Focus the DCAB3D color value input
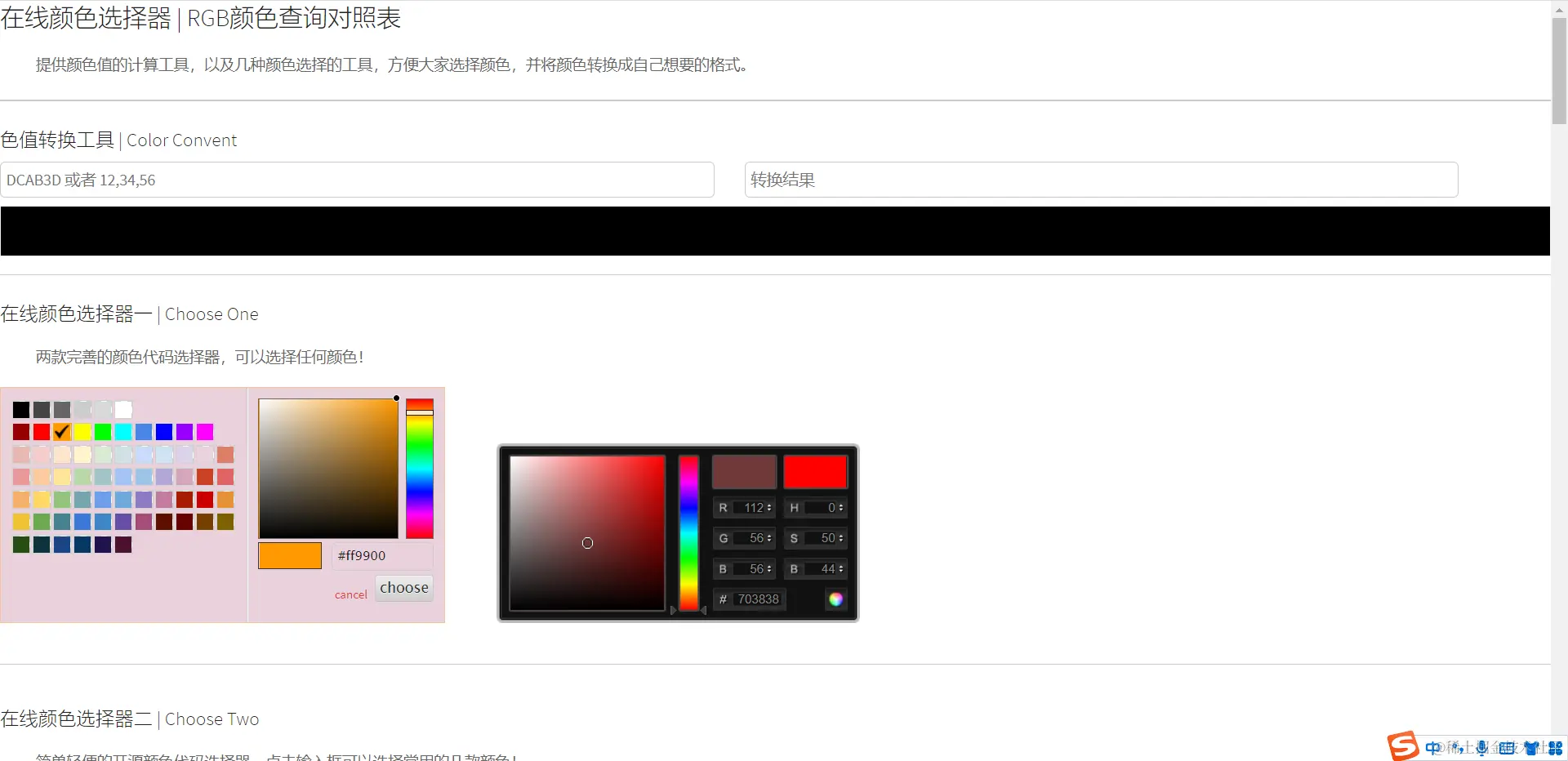The height and width of the screenshot is (761, 1568). 357,180
